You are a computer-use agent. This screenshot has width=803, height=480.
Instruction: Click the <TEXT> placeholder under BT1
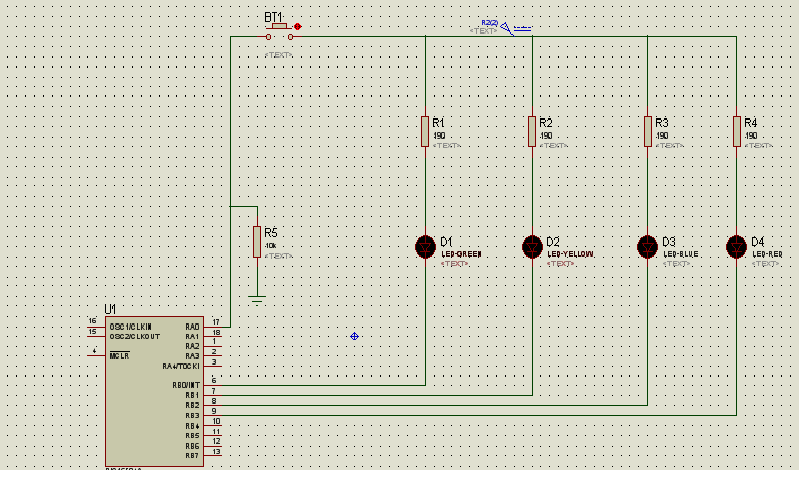[279, 55]
